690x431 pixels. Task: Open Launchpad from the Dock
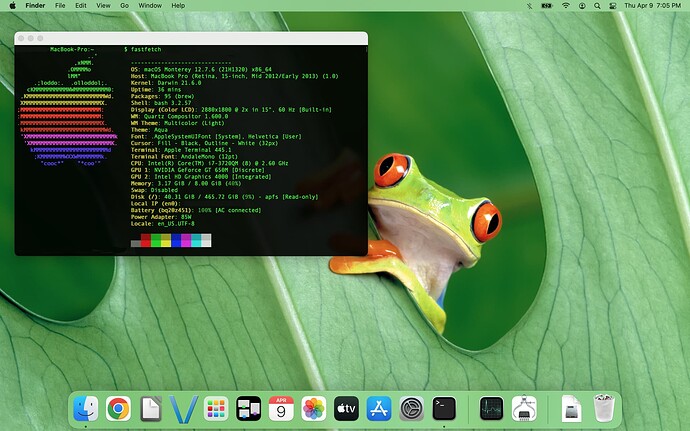pyautogui.click(x=216, y=409)
